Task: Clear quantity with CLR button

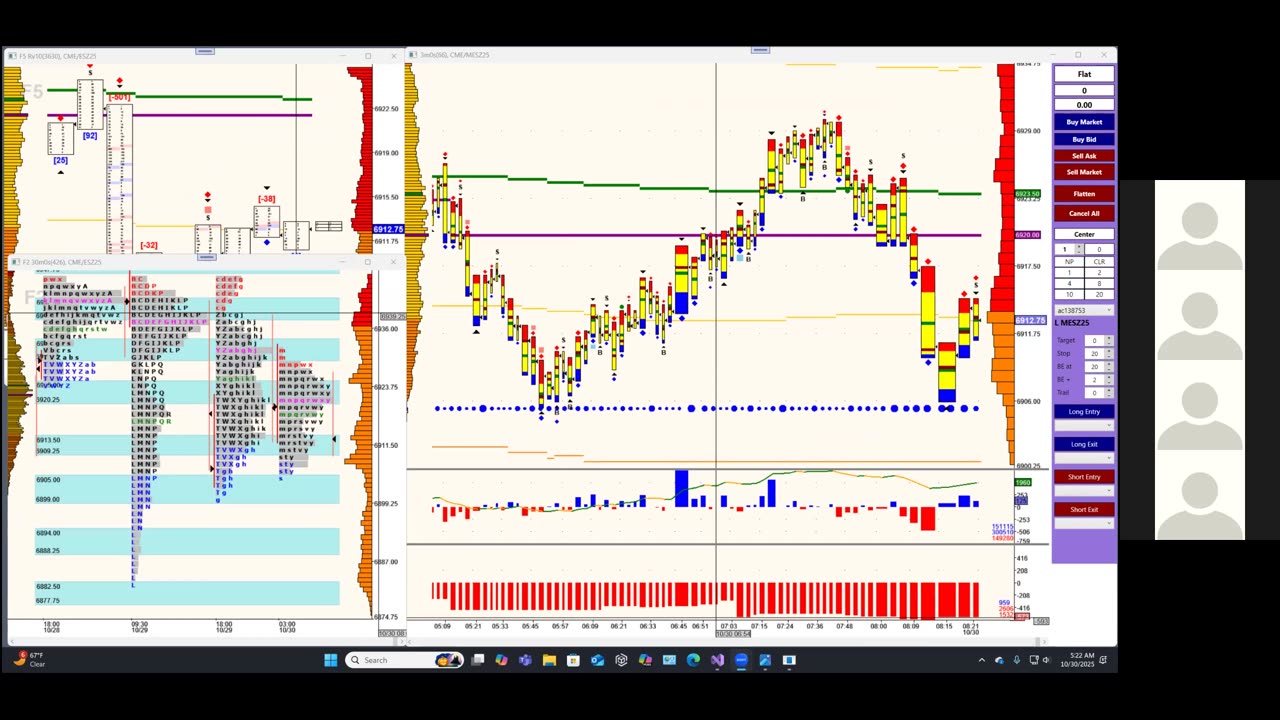Action: [1099, 261]
